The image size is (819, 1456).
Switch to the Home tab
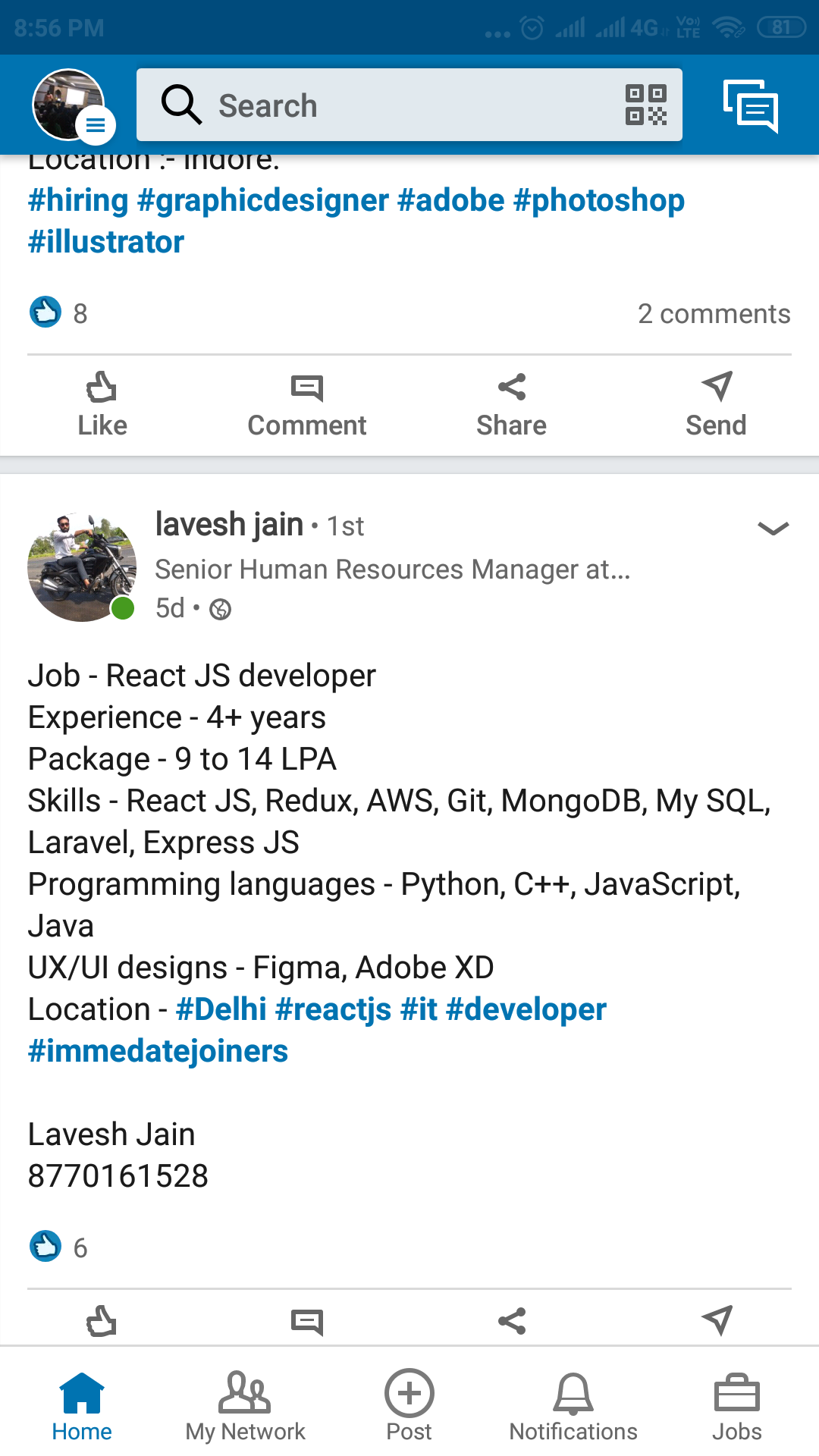[x=82, y=1407]
